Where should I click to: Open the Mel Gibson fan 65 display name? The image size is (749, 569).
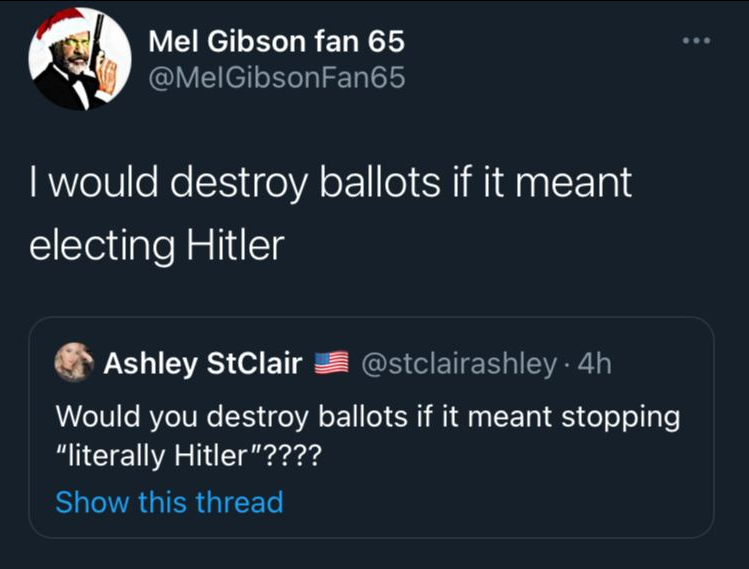(x=276, y=41)
